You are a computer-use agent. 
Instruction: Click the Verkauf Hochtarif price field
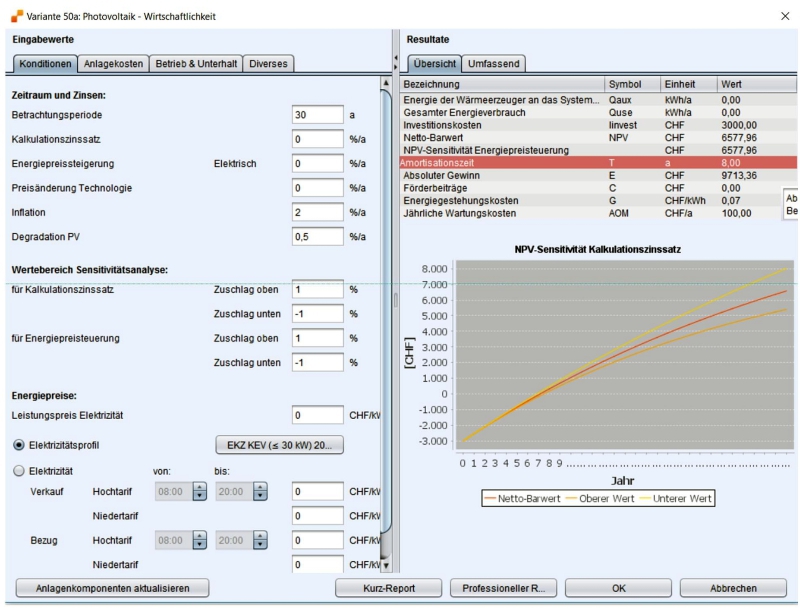317,492
